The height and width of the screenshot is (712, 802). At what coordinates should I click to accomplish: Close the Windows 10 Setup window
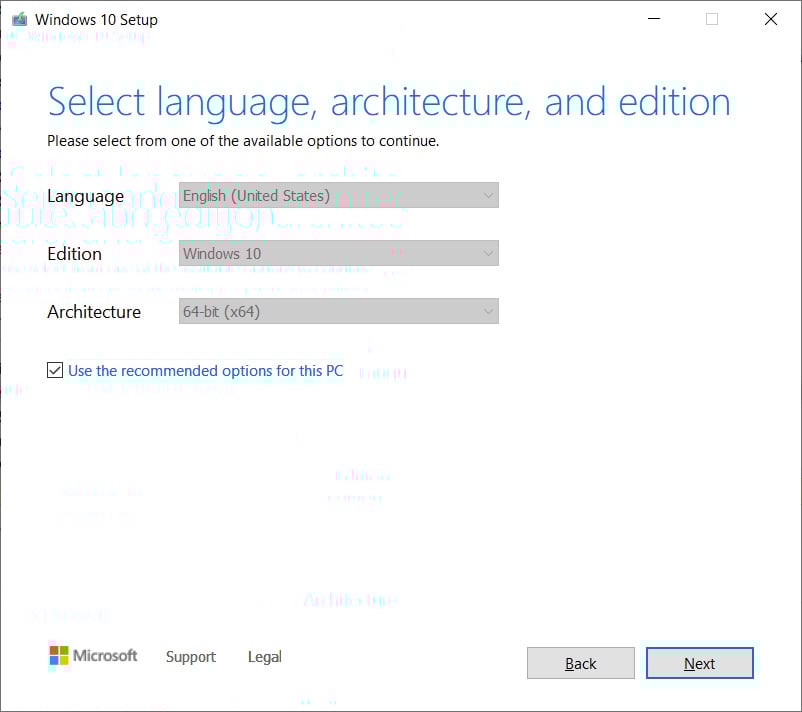771,19
